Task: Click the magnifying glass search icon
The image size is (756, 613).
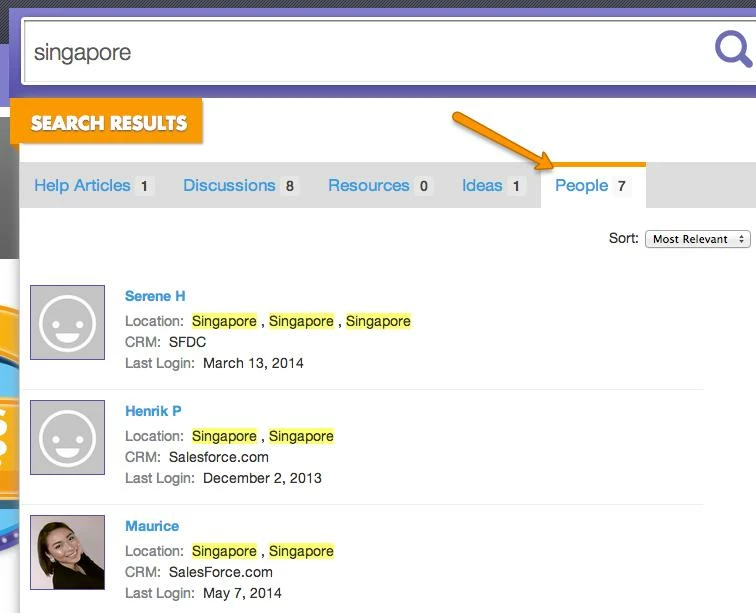Action: click(x=733, y=49)
